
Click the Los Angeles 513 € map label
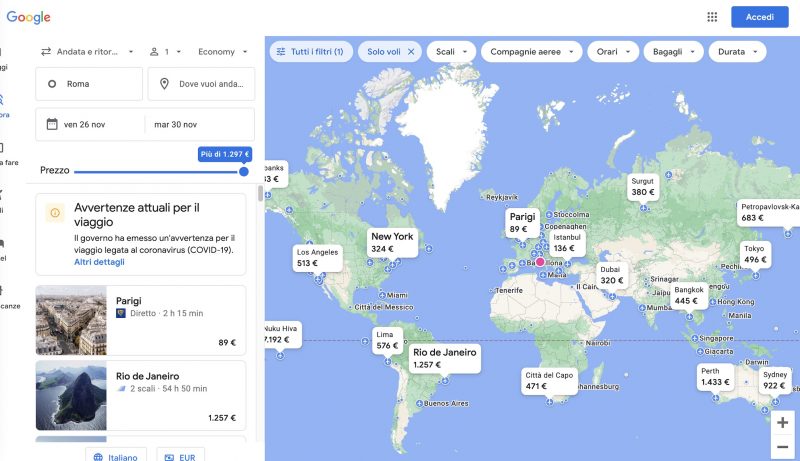click(317, 257)
